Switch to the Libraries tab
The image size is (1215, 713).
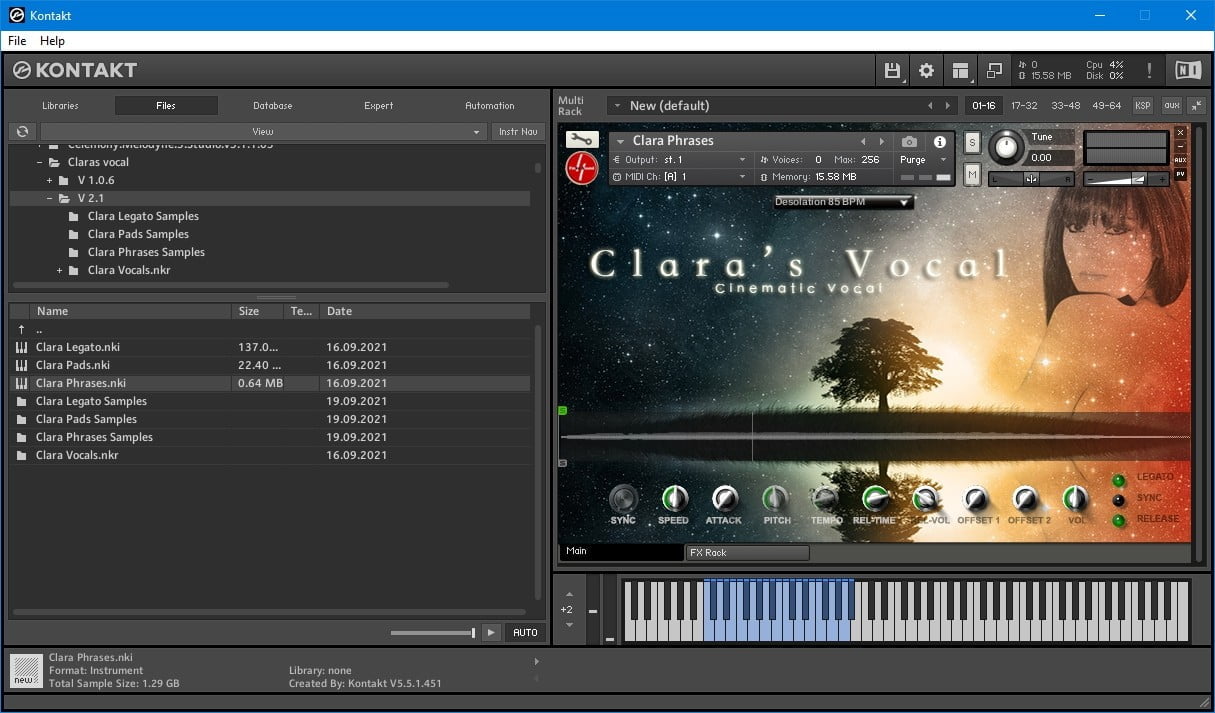60,105
